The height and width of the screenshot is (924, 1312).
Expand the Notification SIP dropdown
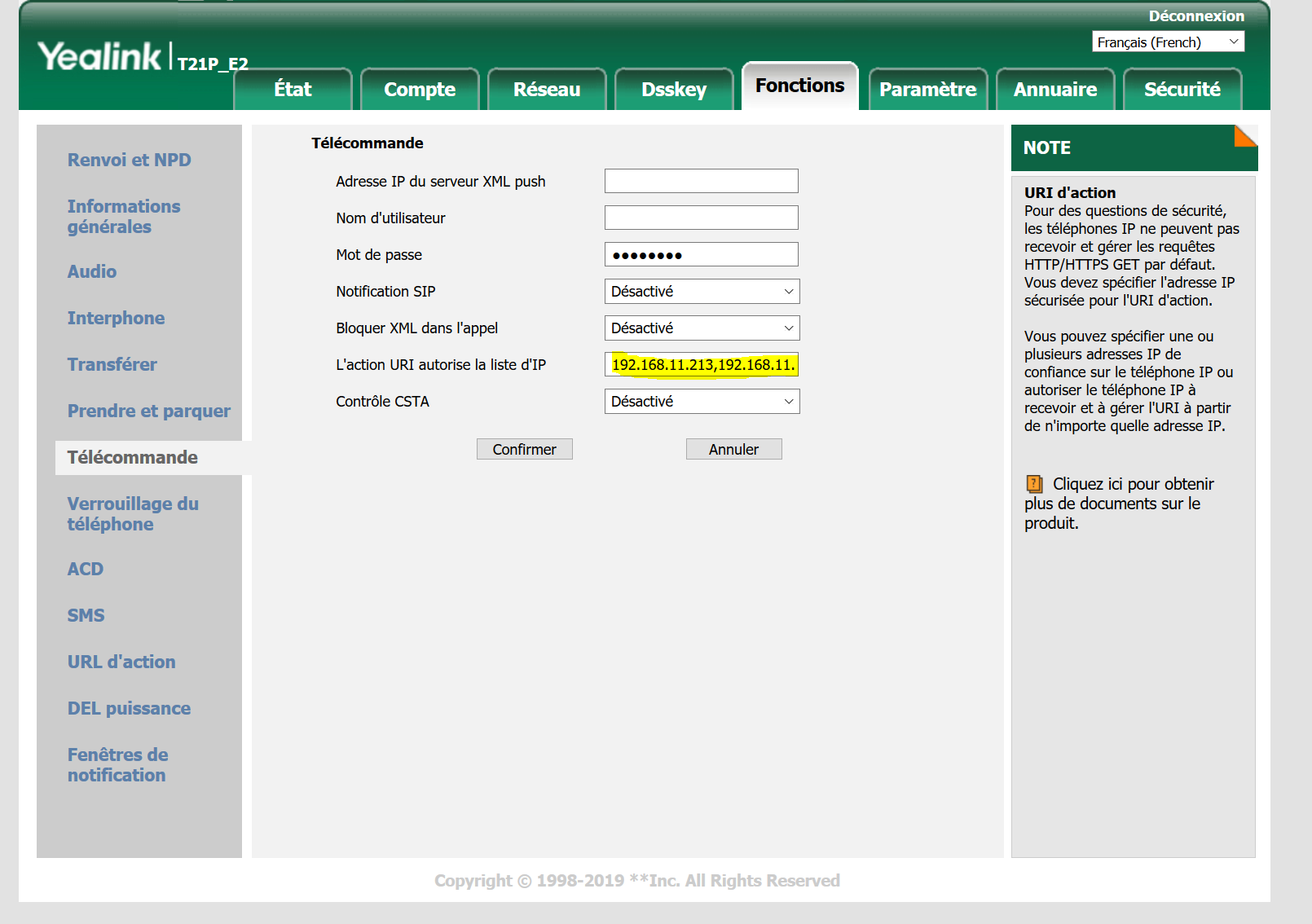(702, 292)
